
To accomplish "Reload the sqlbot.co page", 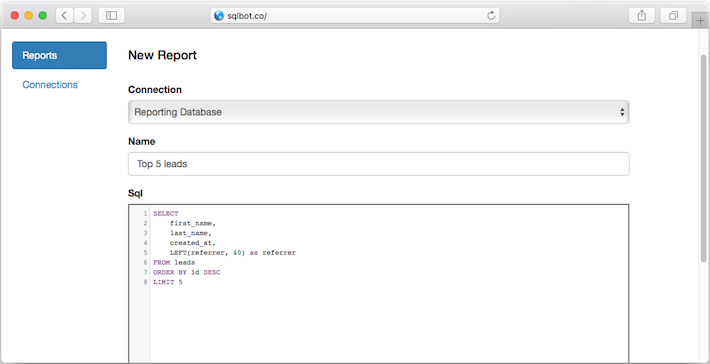I will point(491,16).
